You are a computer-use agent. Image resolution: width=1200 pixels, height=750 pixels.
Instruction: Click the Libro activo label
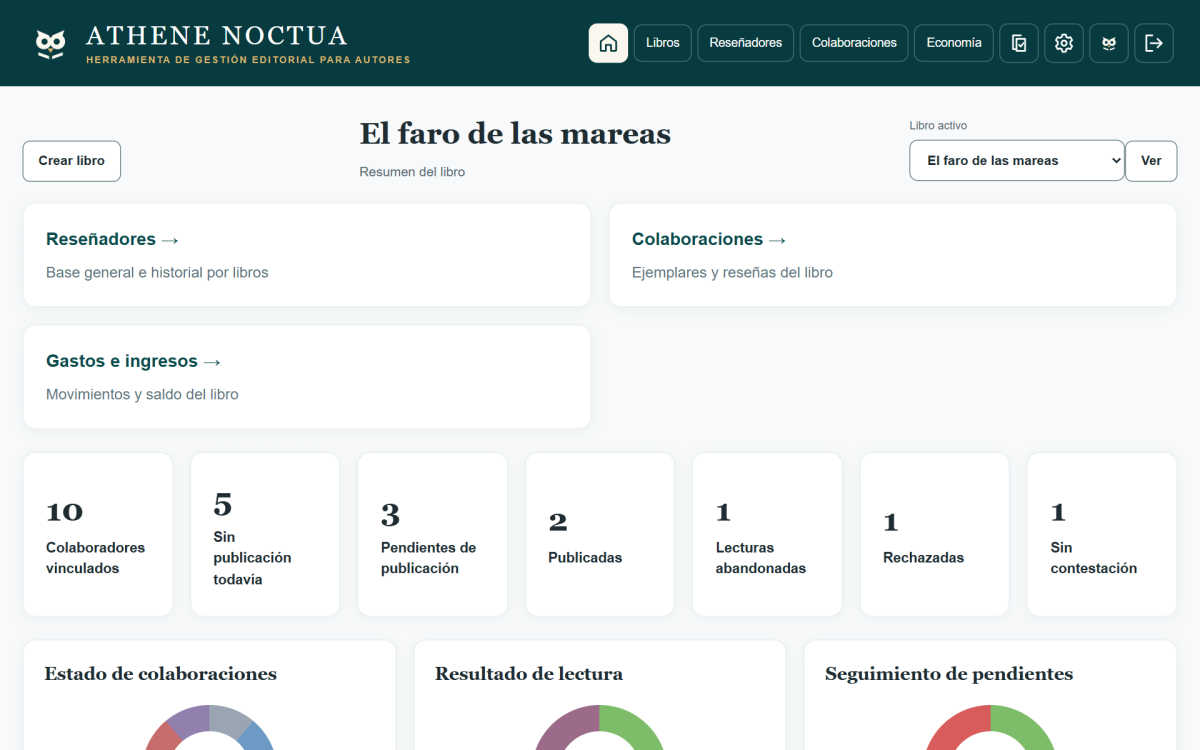point(938,126)
